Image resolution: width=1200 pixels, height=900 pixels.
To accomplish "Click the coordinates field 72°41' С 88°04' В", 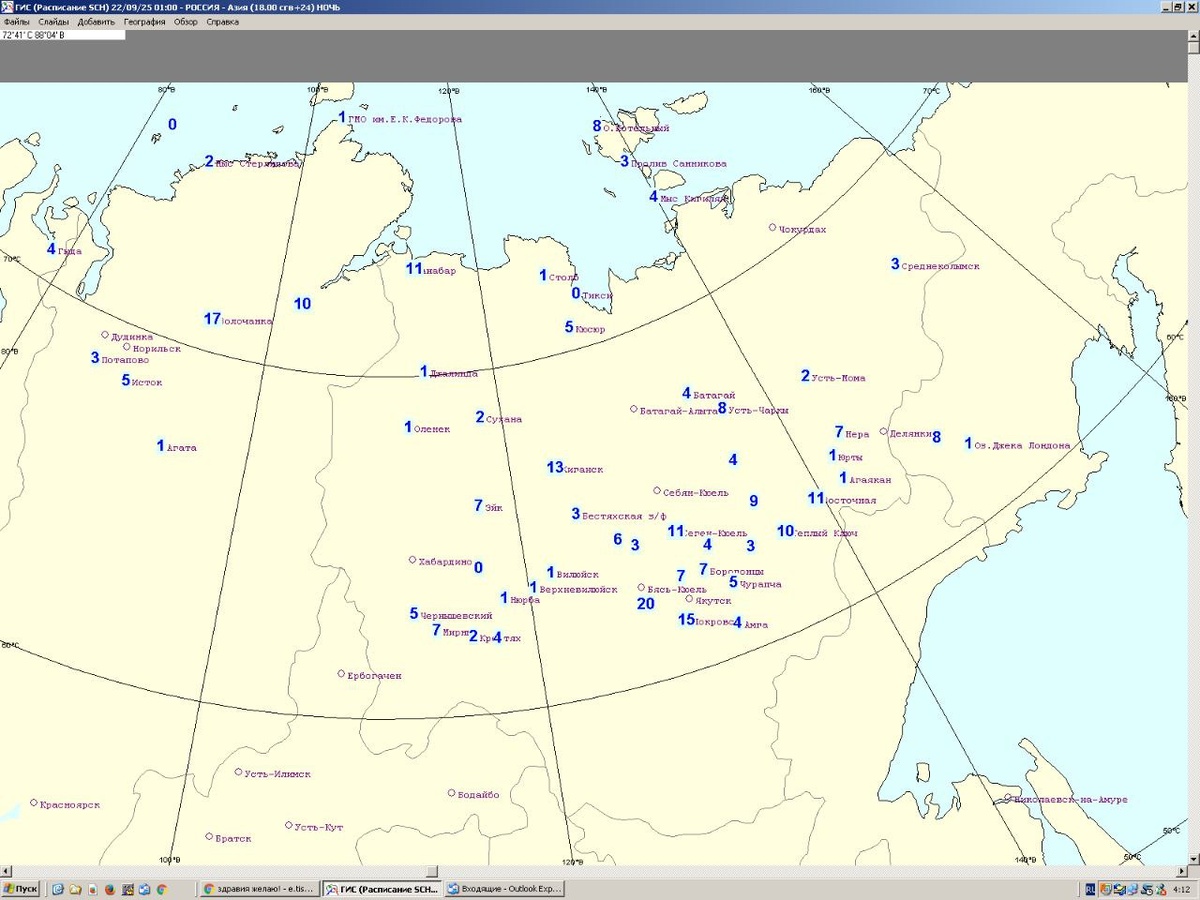I will click(x=63, y=35).
